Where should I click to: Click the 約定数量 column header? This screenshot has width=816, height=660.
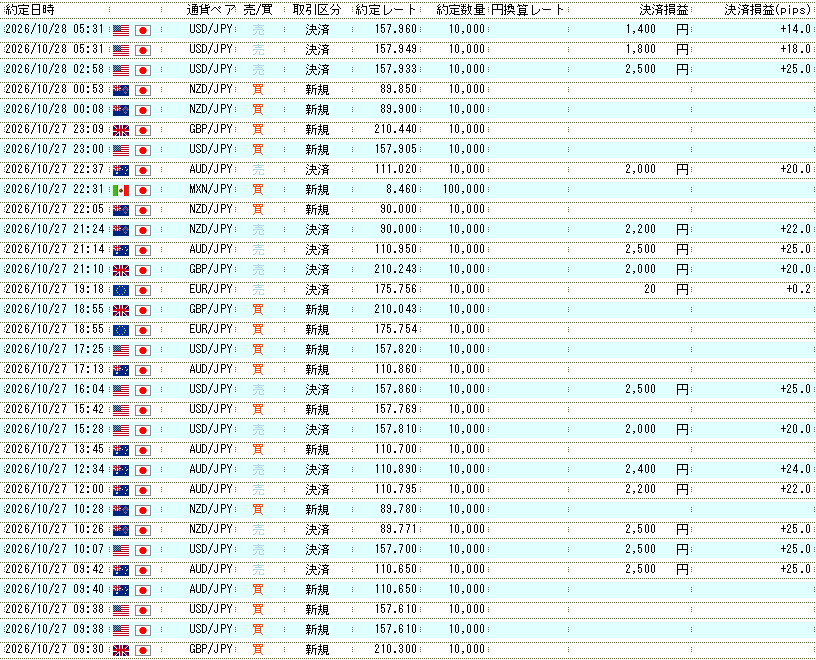[461, 10]
